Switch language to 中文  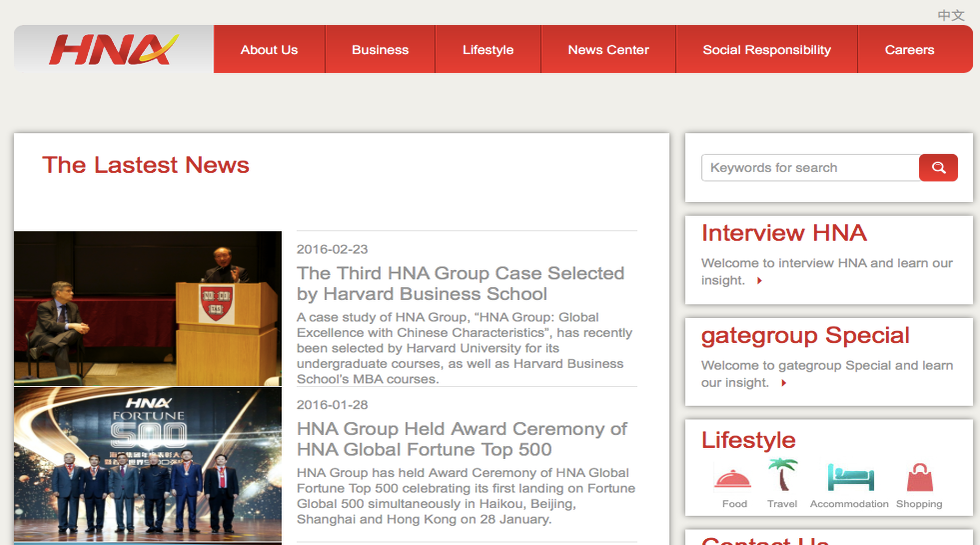click(x=950, y=15)
